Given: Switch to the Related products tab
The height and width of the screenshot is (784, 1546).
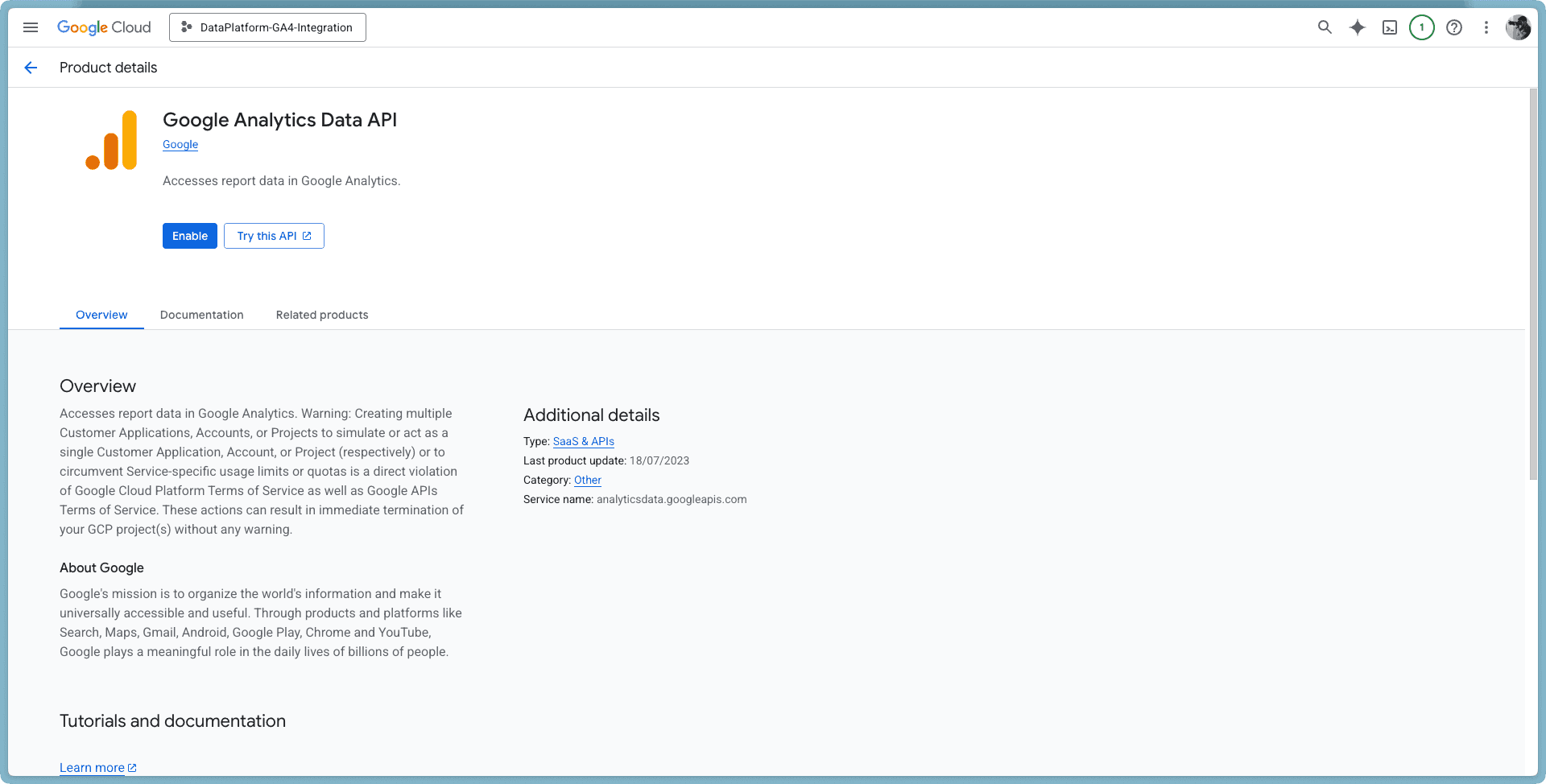Looking at the screenshot, I should (322, 315).
